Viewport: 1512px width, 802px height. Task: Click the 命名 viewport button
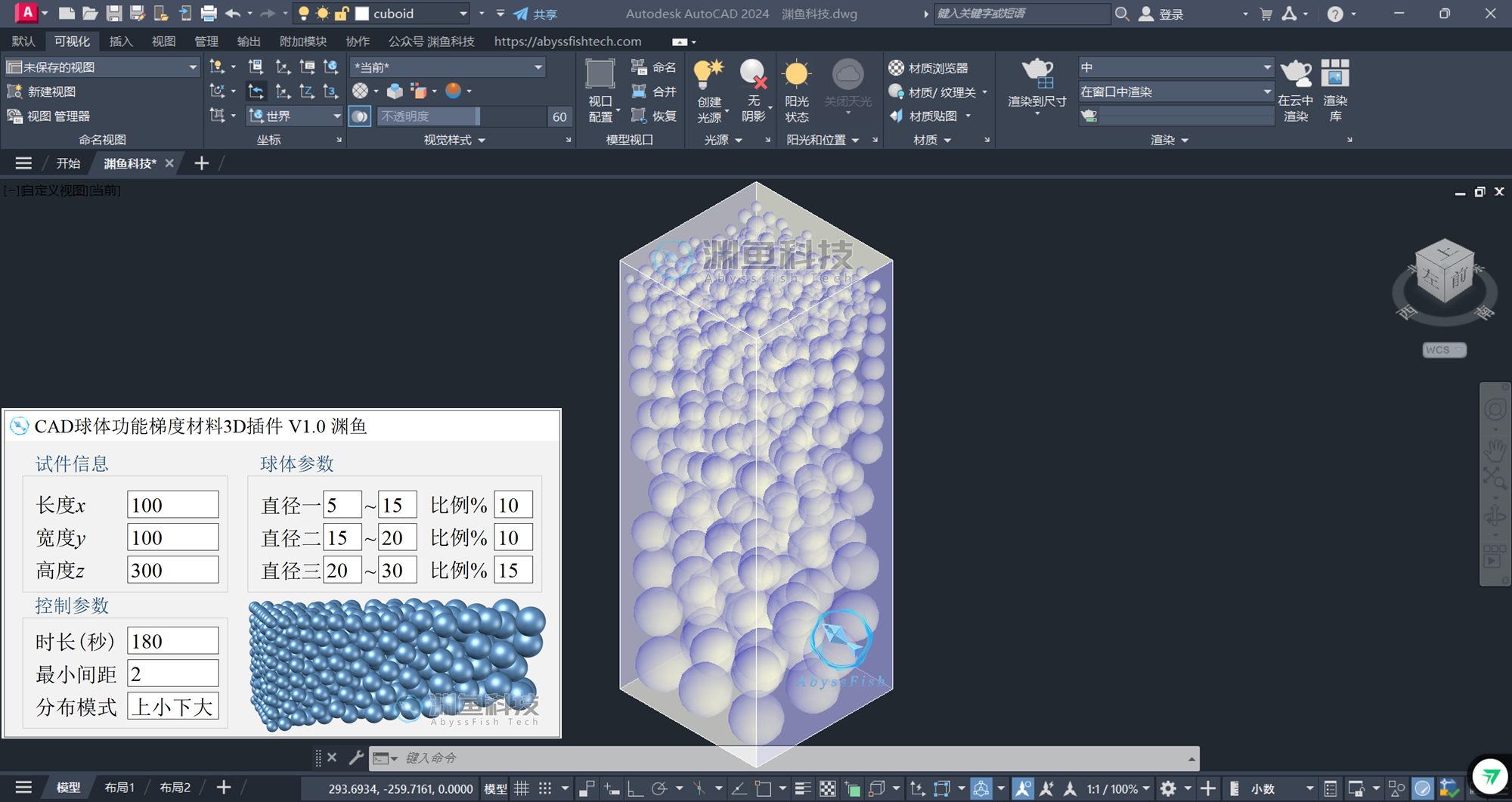coord(654,67)
